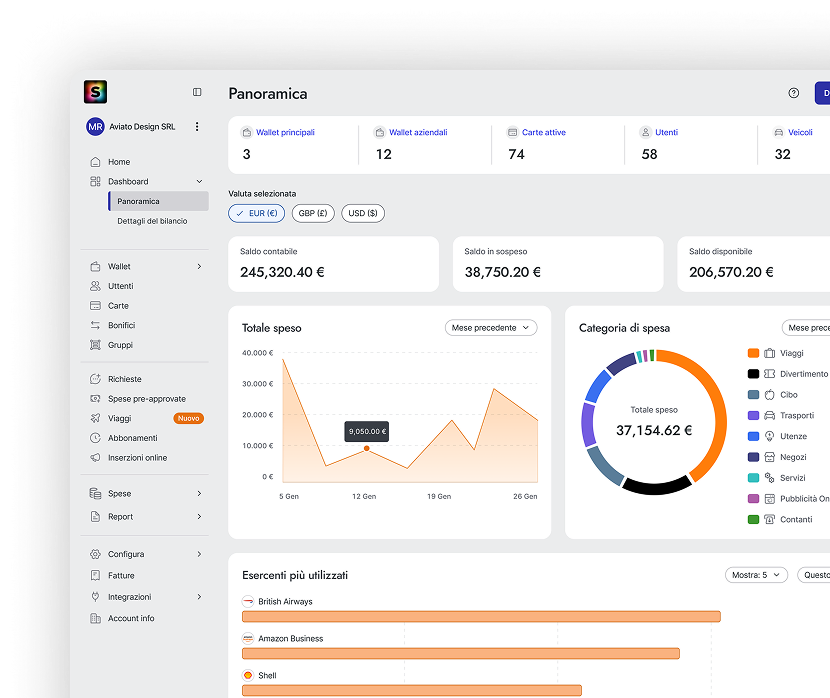This screenshot has width=830, height=698.
Task: Click the Home icon in sidebar
Action: 95,162
